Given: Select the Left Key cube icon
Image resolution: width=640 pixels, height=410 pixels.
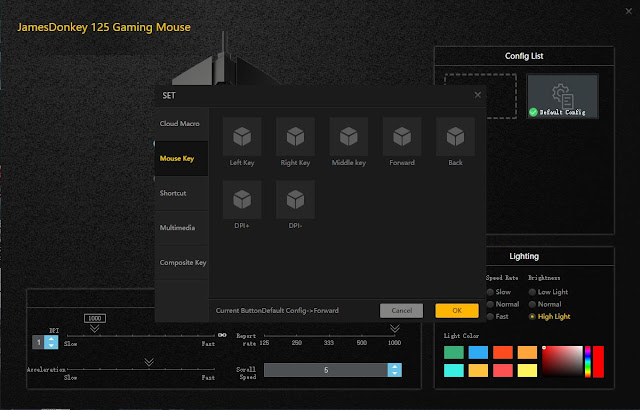Looking at the screenshot, I should click(x=242, y=136).
